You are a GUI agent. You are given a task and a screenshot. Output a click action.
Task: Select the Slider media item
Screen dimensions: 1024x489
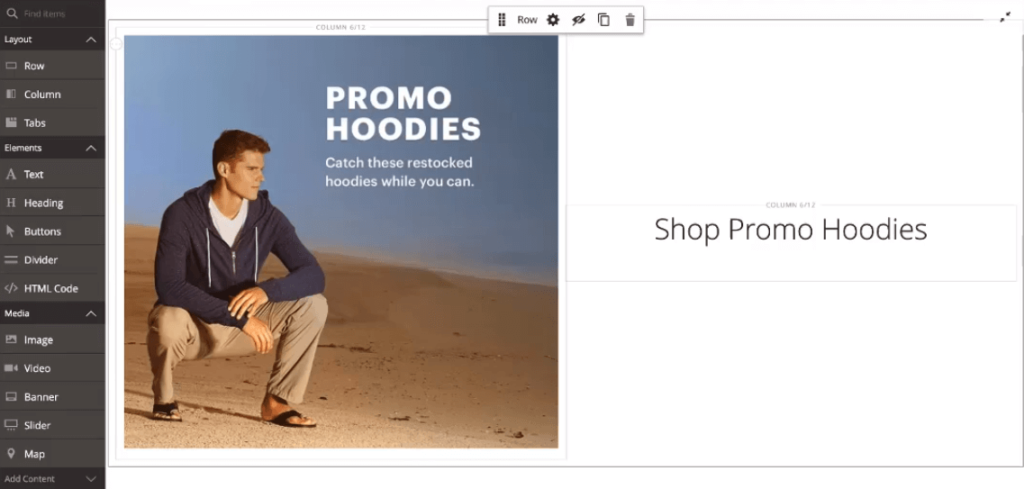(x=52, y=425)
